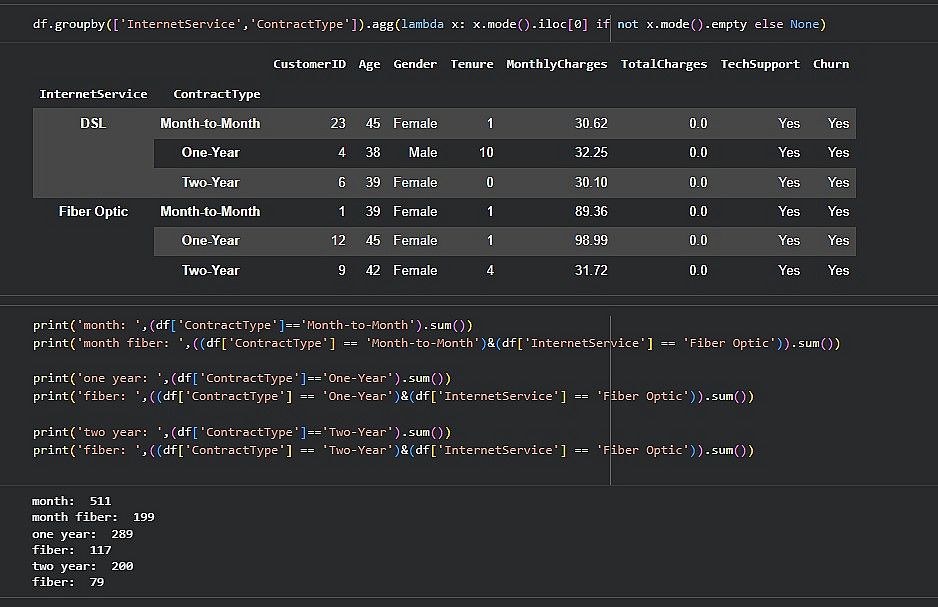Click the Fiber Optic row group label
Viewport: 938px width, 607px height.
point(93,211)
